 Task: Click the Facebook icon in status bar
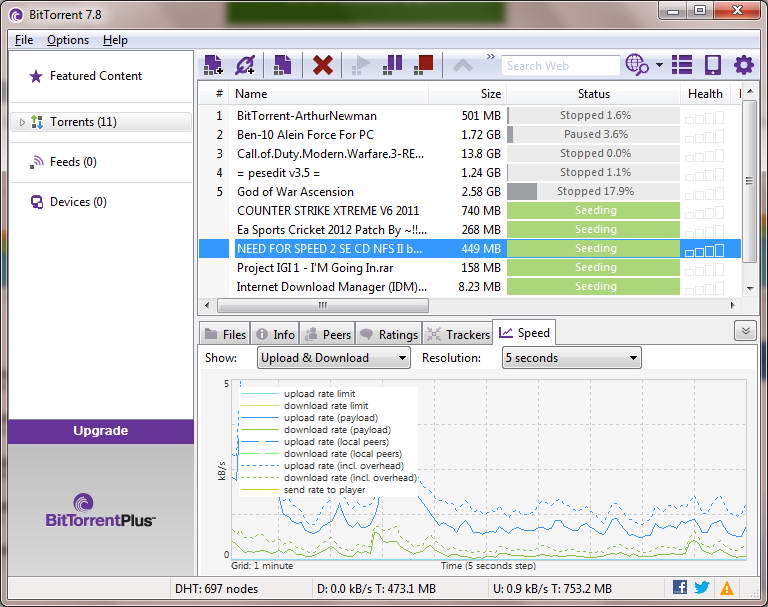coord(680,587)
